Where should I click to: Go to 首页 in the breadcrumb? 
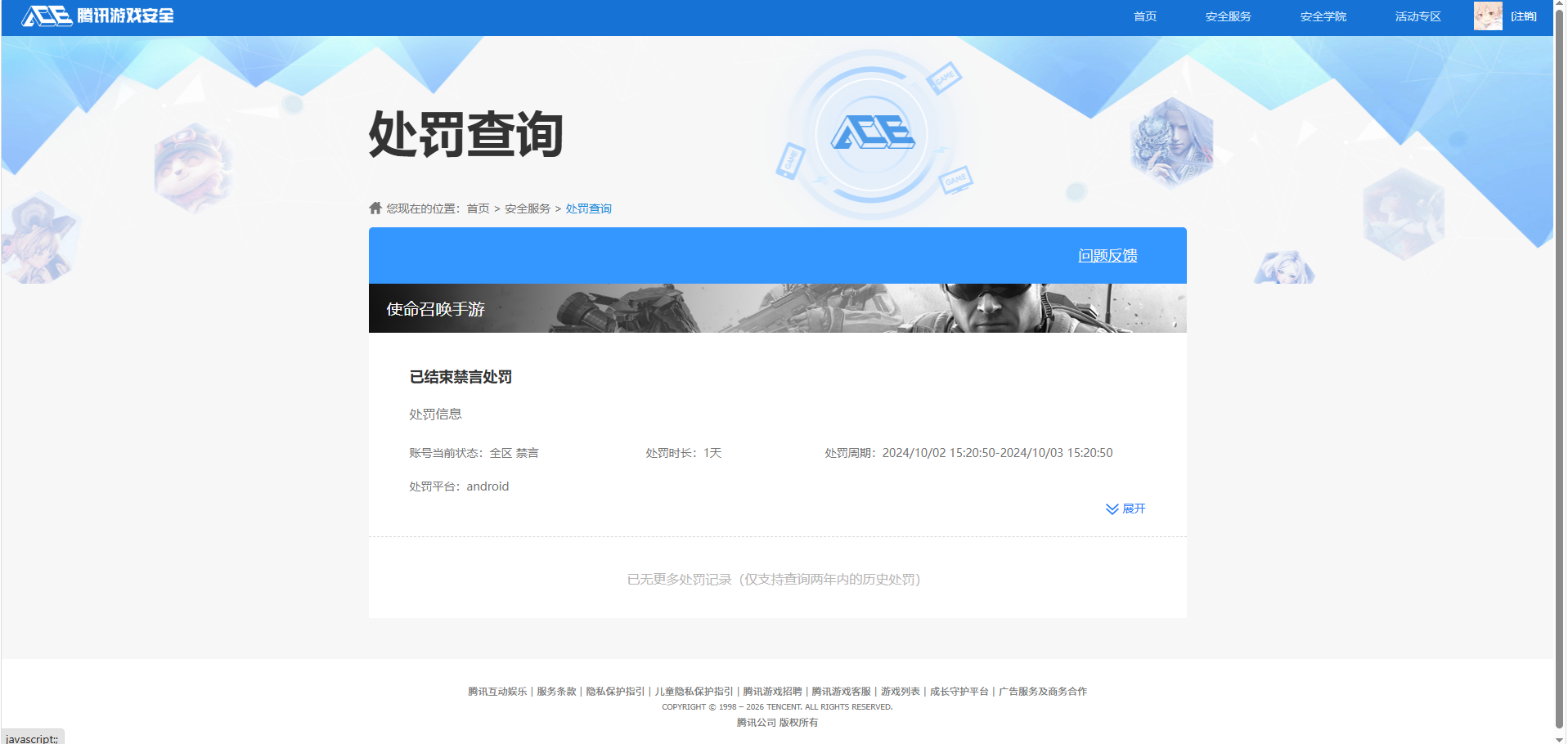point(478,208)
